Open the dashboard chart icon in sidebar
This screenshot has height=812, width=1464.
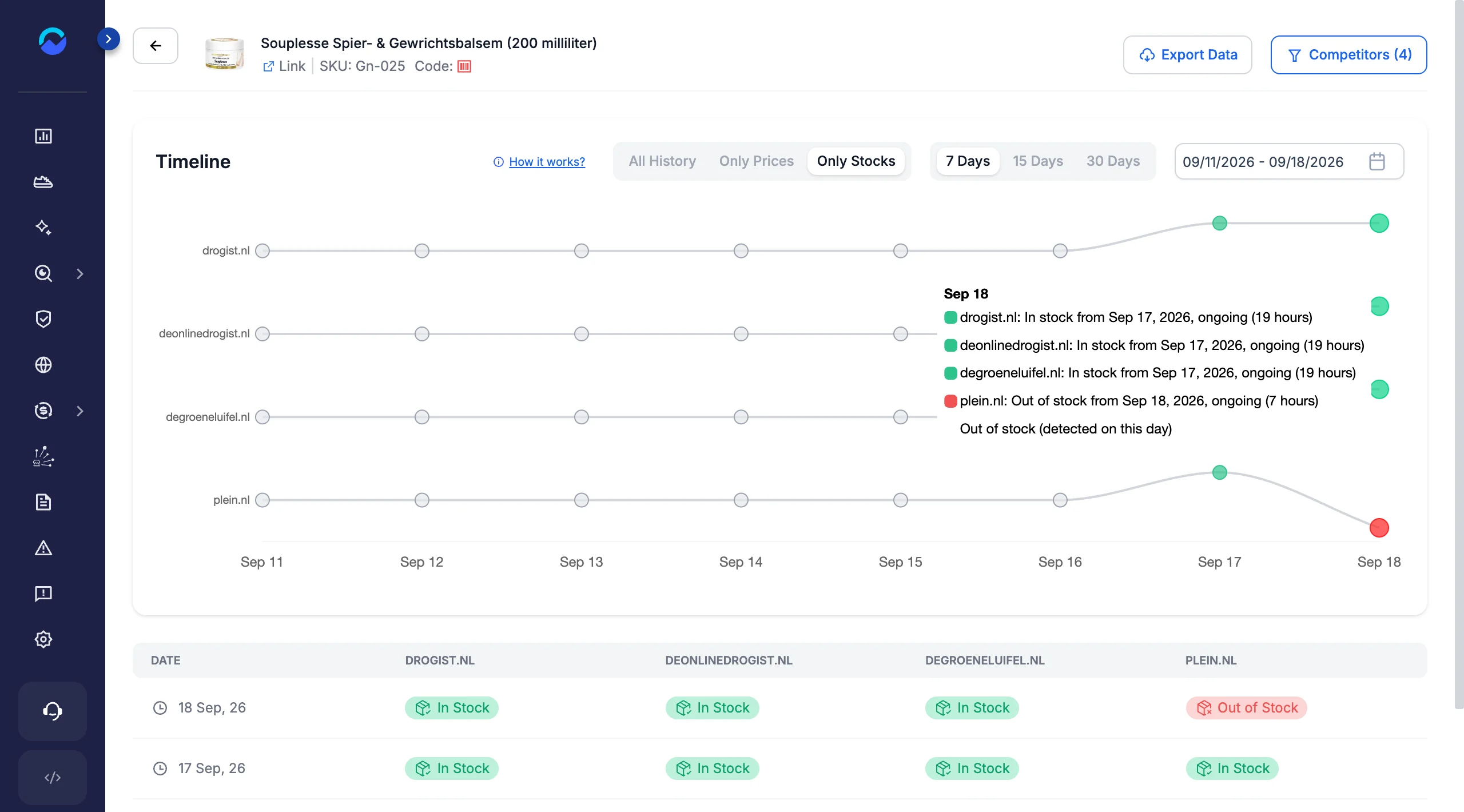tap(43, 136)
